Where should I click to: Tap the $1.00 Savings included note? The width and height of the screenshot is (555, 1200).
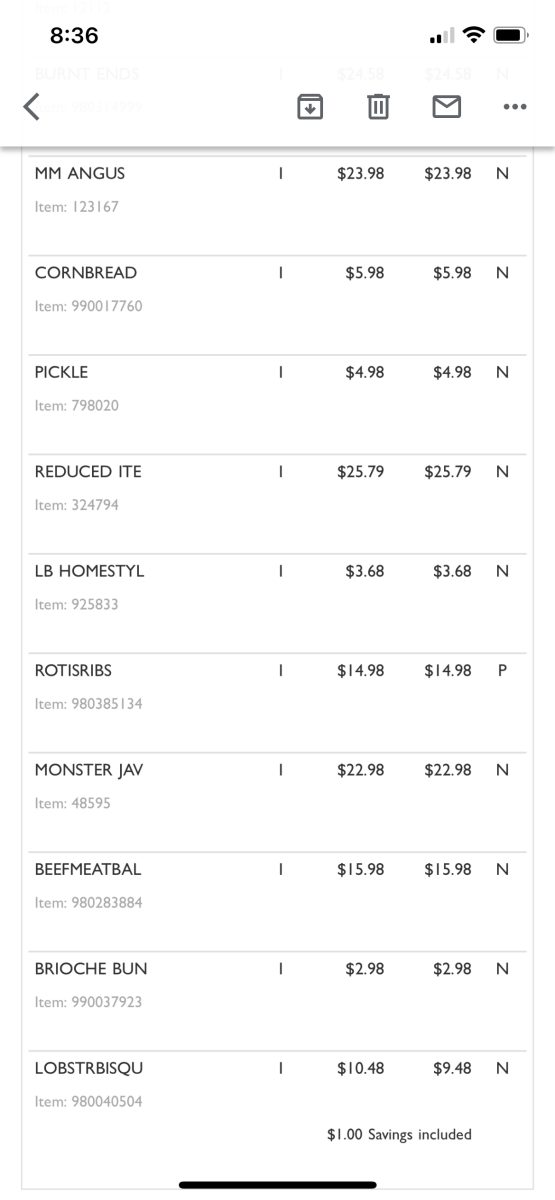pos(399,1134)
